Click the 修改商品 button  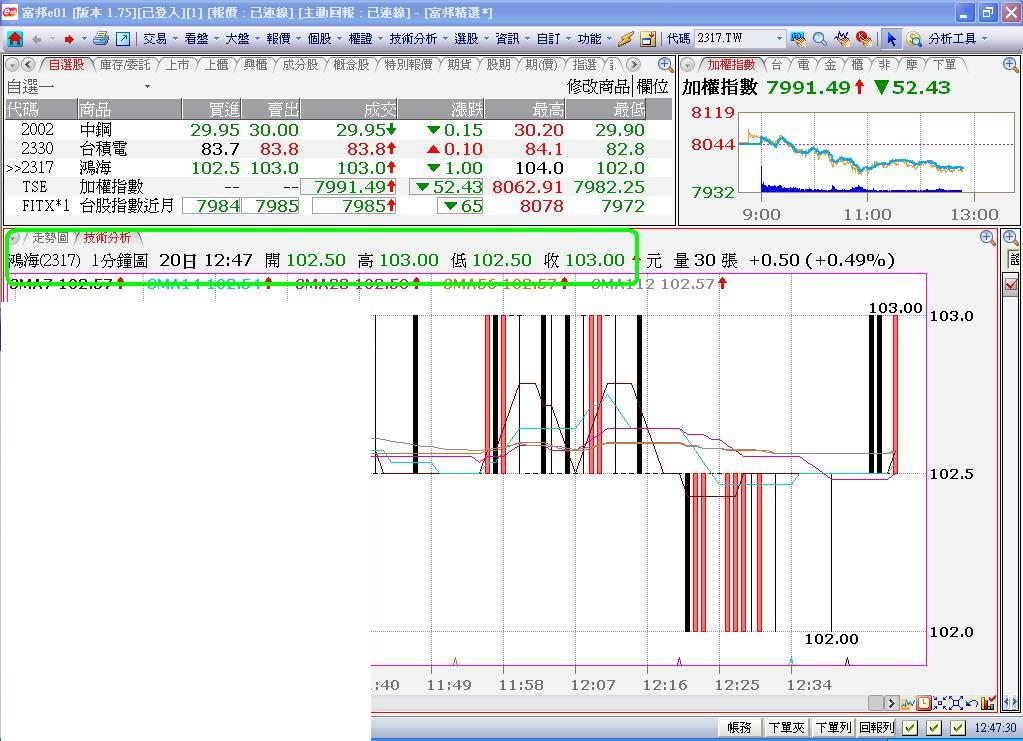pyautogui.click(x=598, y=87)
